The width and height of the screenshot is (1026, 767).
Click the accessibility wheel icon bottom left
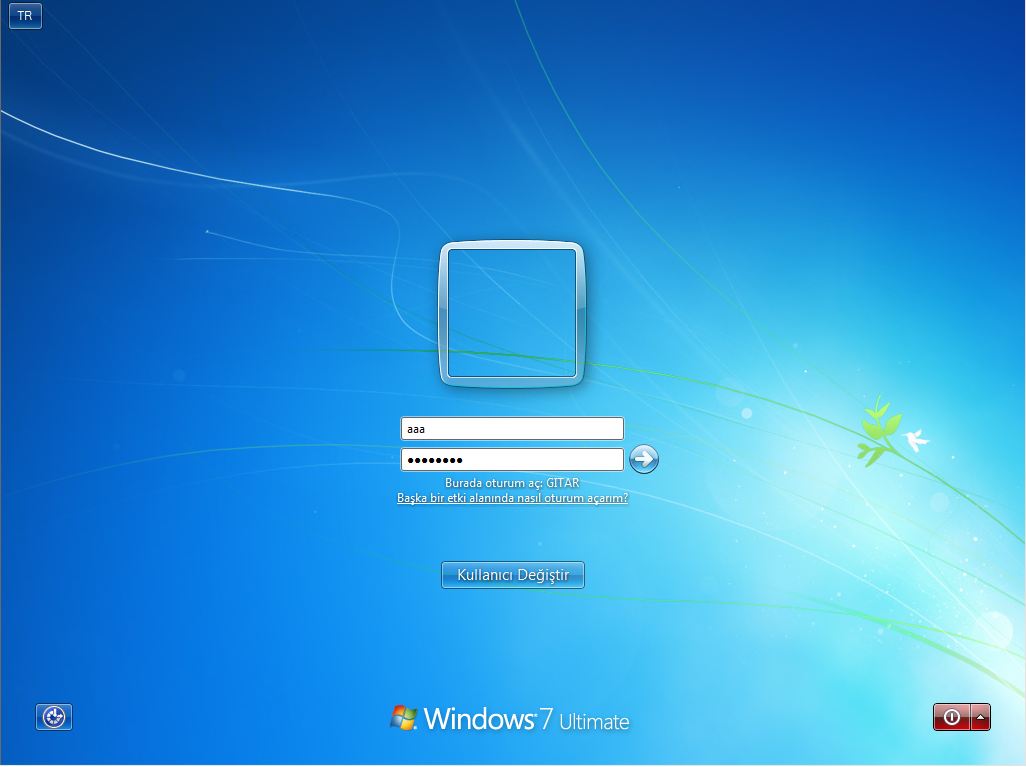click(54, 717)
